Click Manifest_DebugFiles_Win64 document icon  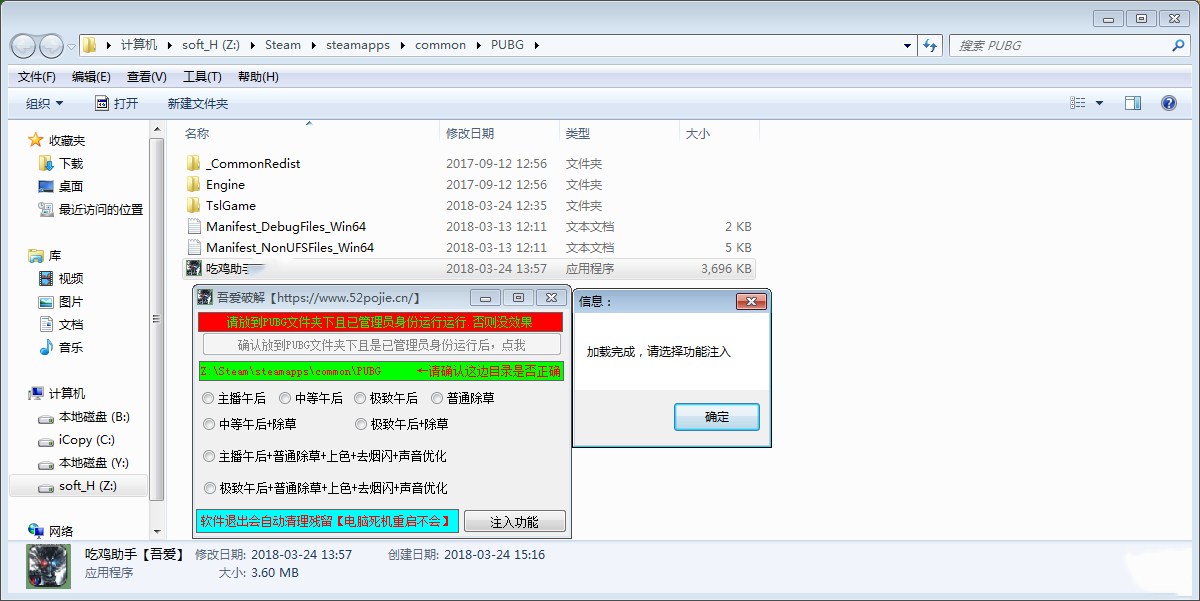[194, 226]
